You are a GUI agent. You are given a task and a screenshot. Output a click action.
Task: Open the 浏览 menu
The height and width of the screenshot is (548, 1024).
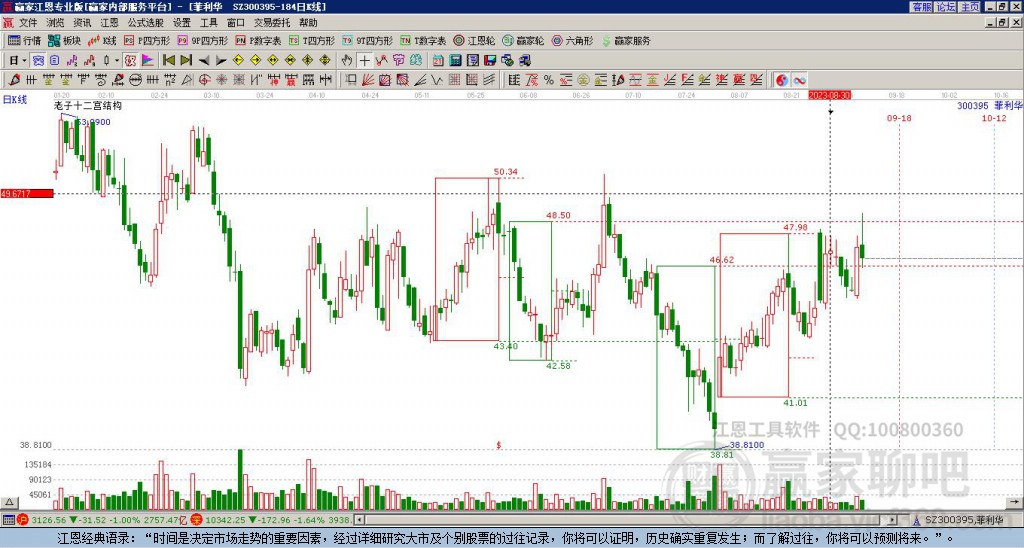(x=55, y=23)
